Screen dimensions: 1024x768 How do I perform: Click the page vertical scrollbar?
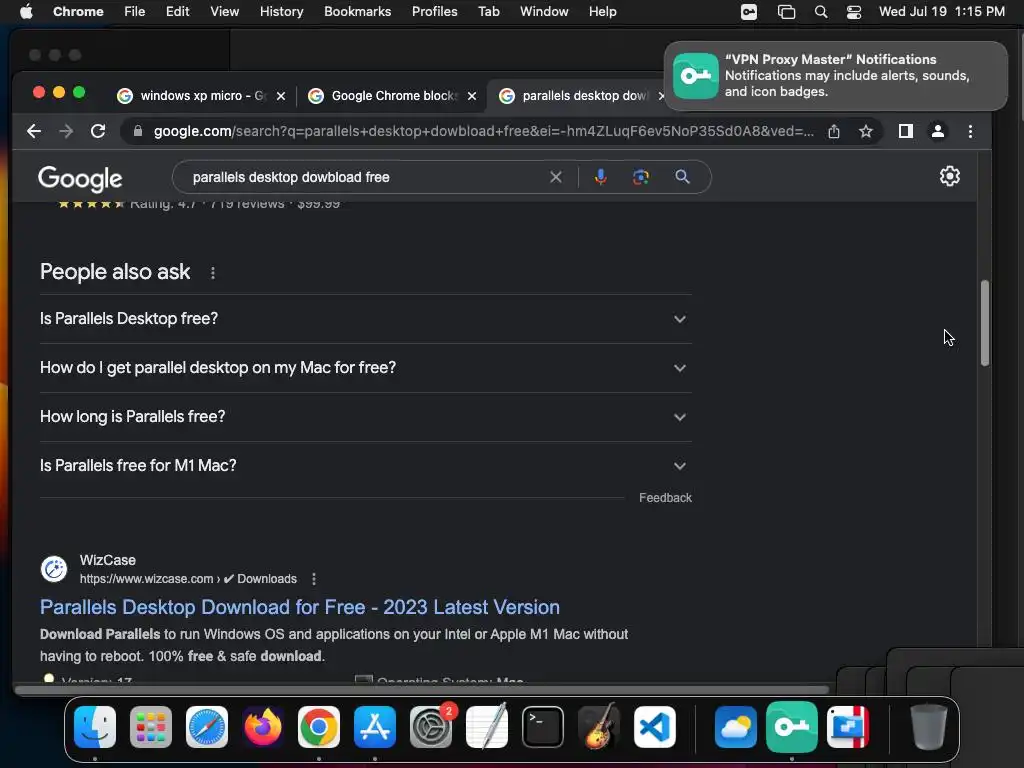coord(985,323)
